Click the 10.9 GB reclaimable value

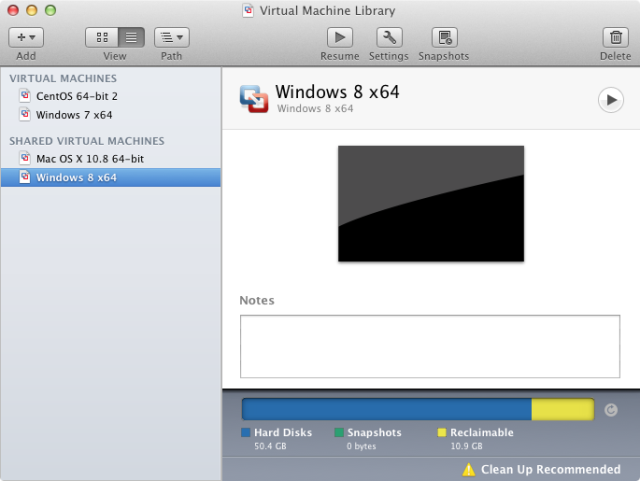[467, 446]
